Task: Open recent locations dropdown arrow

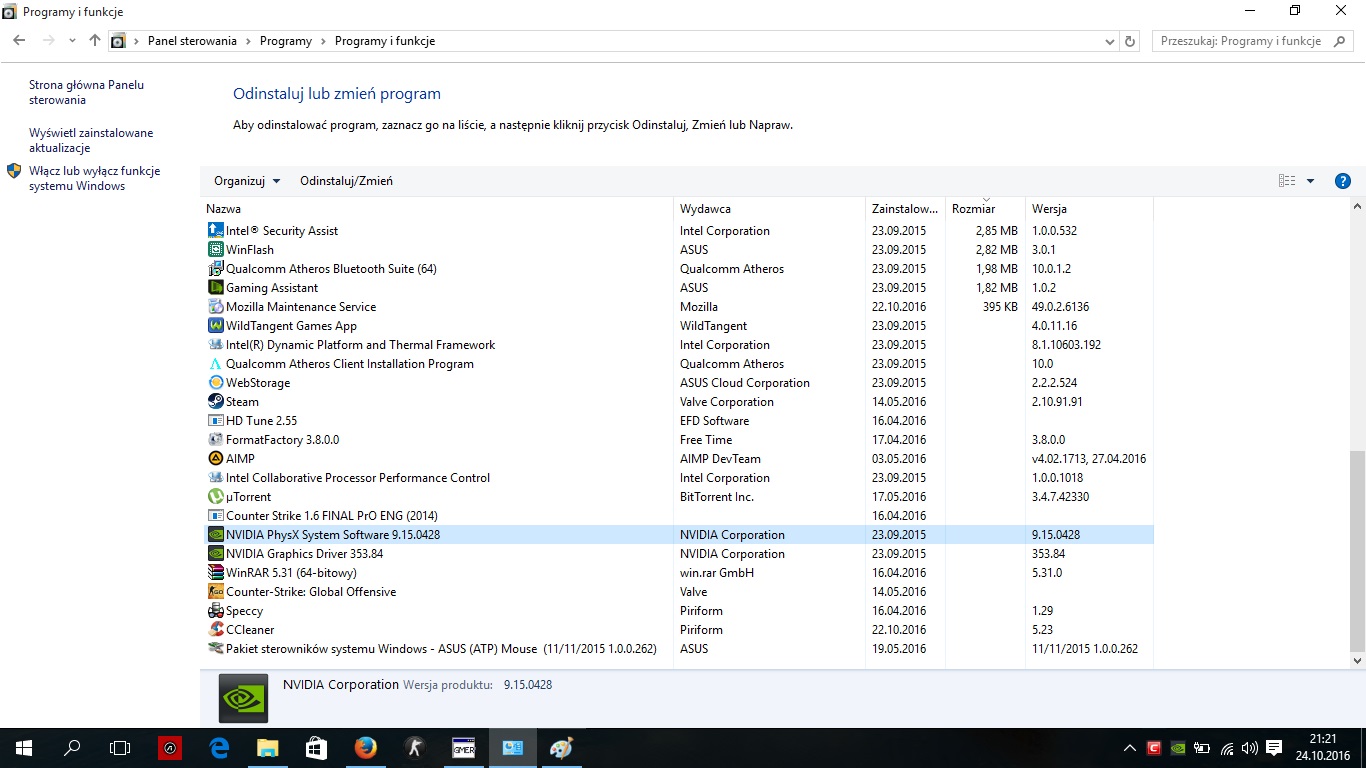Action: click(72, 41)
